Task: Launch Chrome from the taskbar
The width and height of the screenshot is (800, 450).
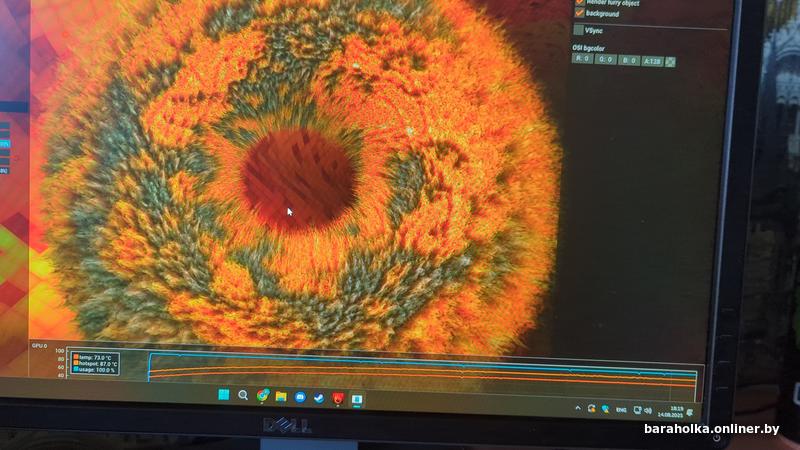Action: (263, 395)
